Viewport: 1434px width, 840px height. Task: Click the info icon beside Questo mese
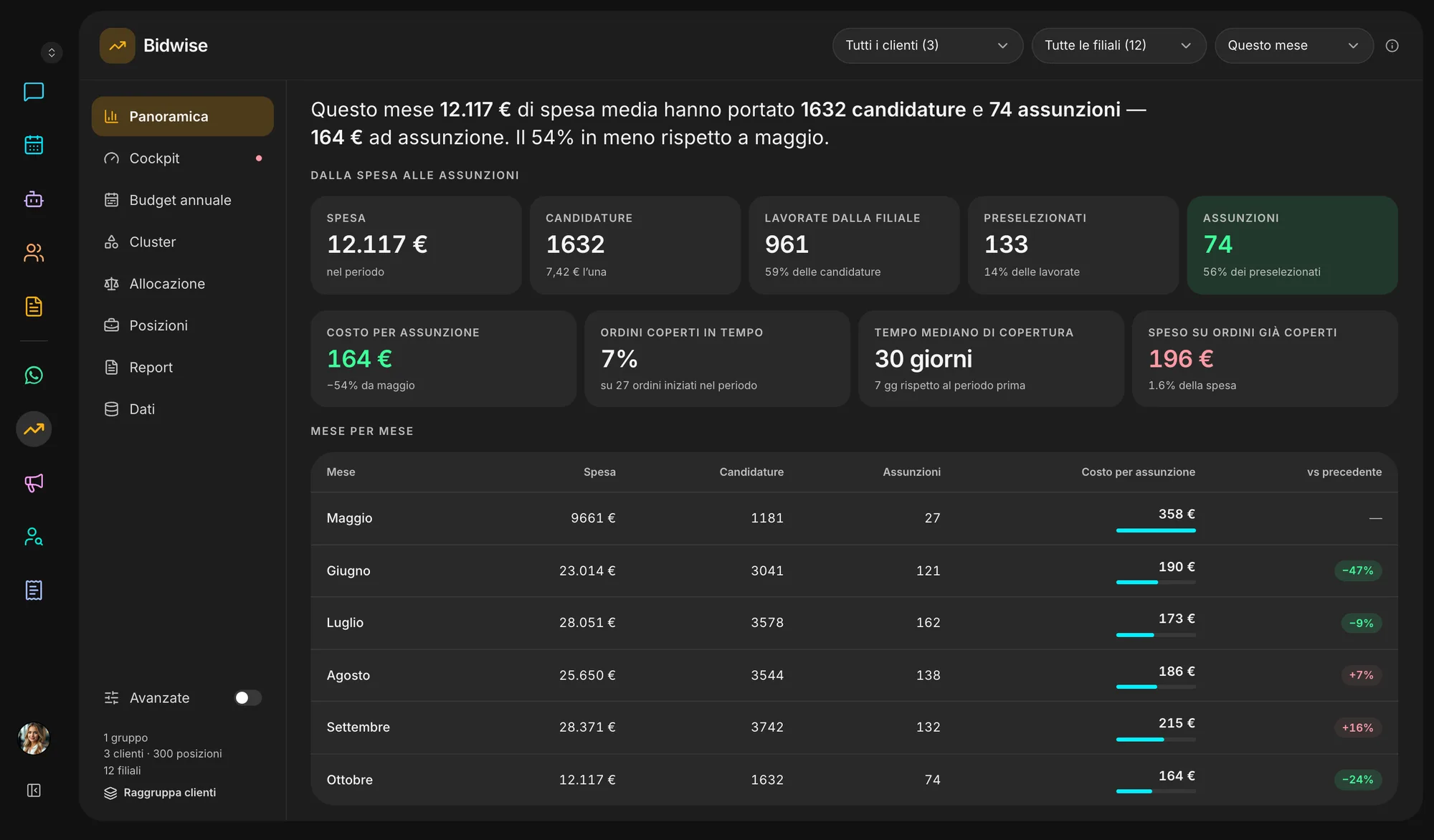[x=1392, y=46]
